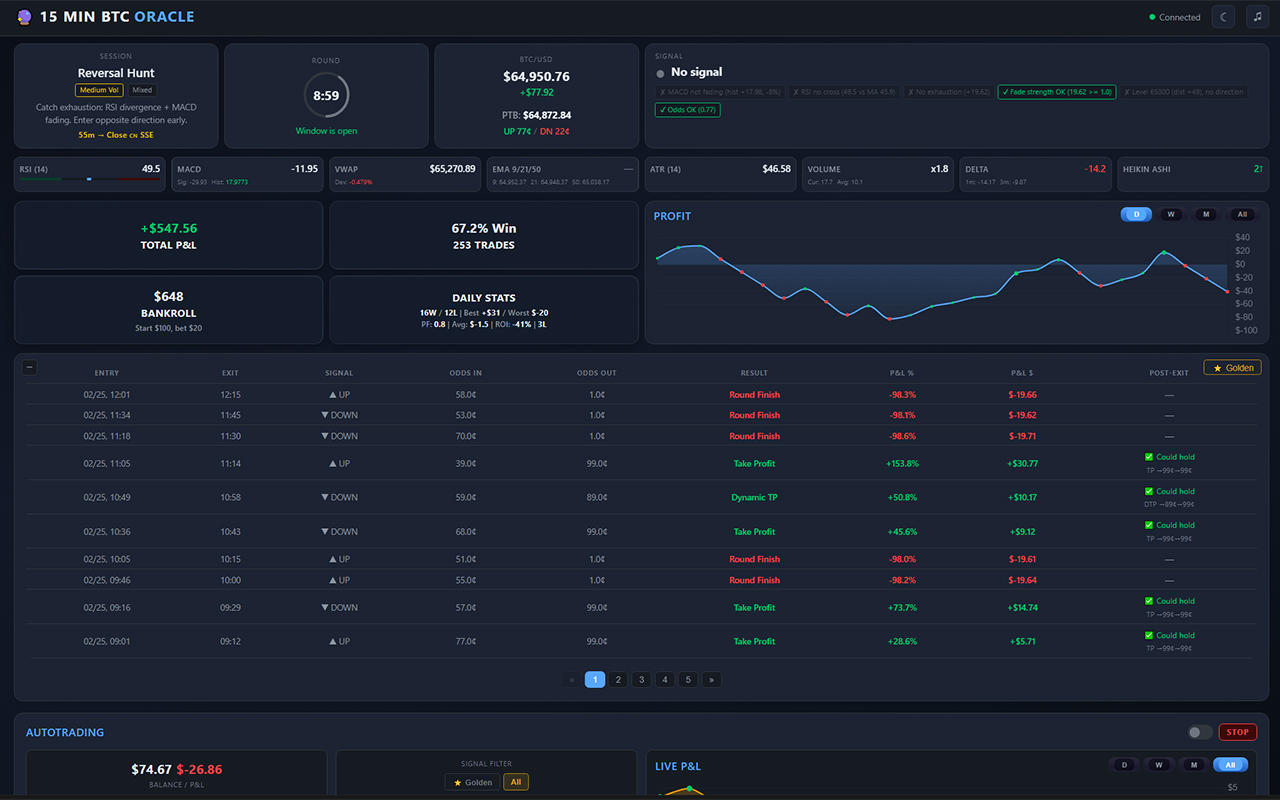Click the gray No signal status dot
1280x800 pixels.
(x=660, y=73)
